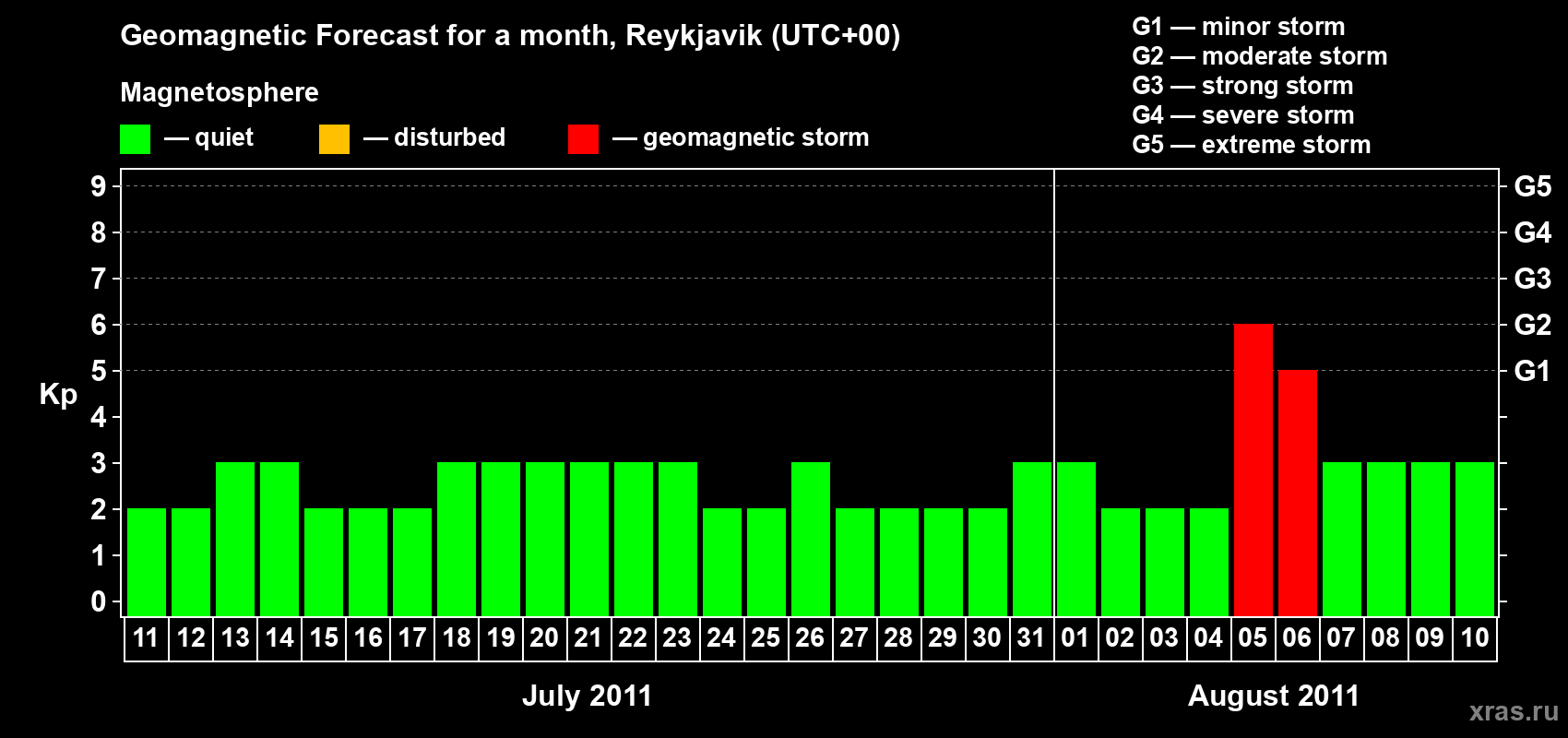This screenshot has width=1568, height=738.
Task: Click the green bar for July 11
Action: [x=147, y=563]
